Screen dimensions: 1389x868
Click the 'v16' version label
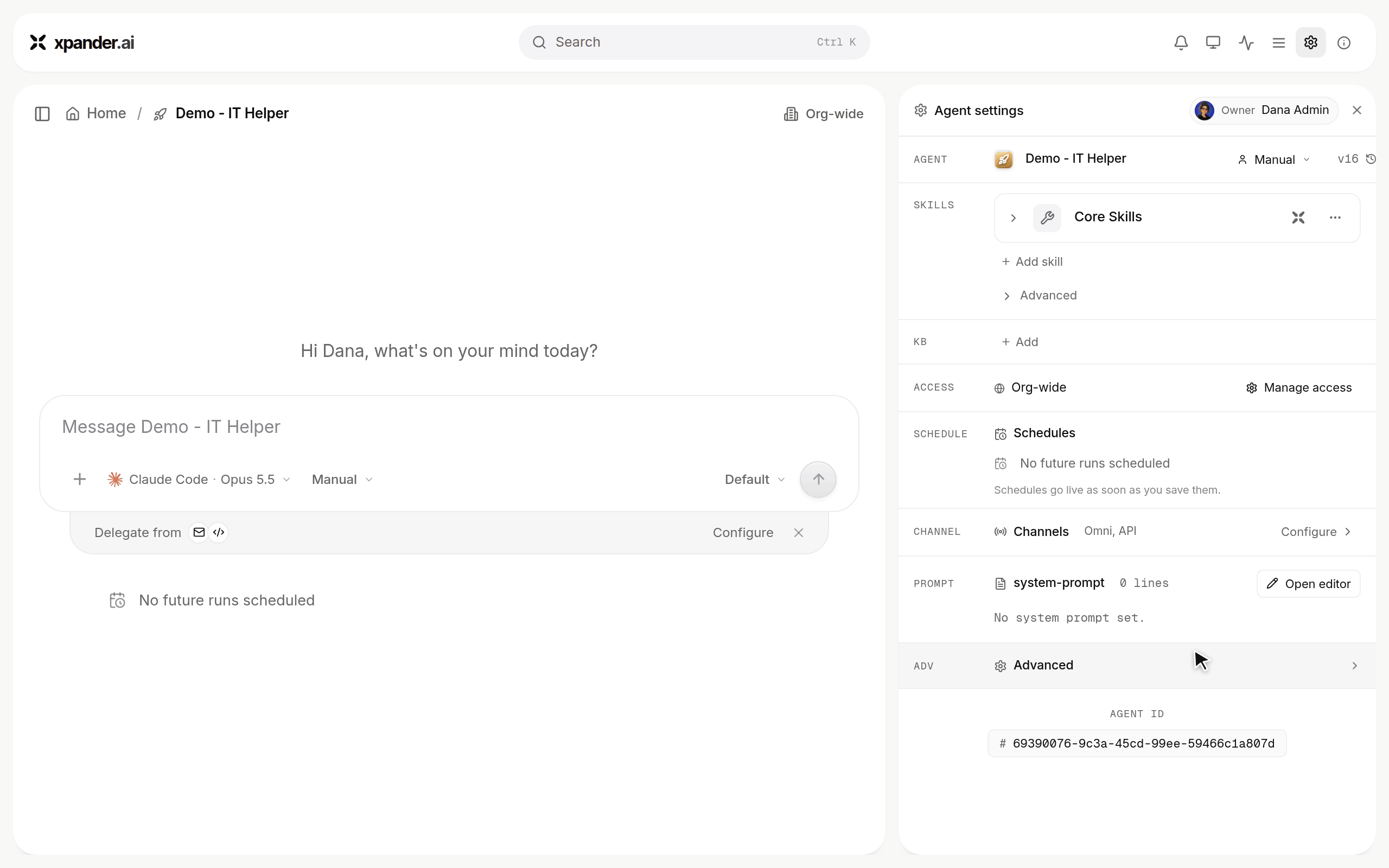1348,159
